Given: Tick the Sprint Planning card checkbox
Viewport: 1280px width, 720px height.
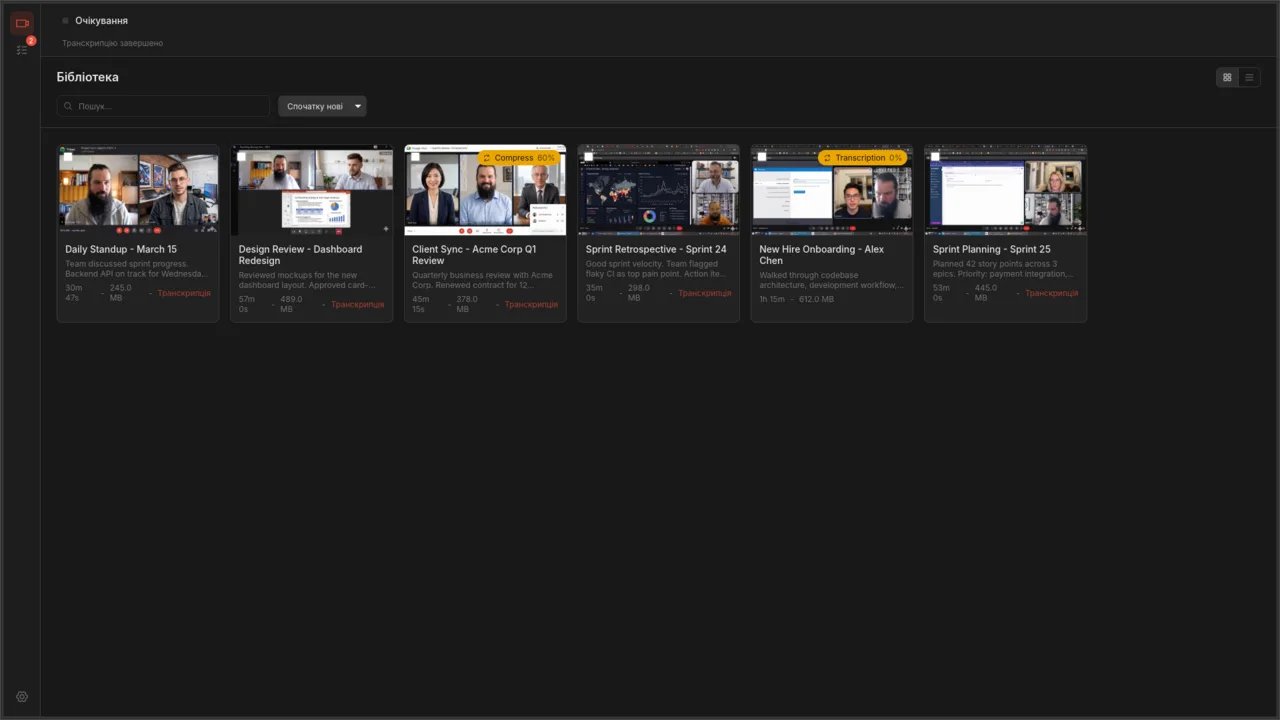Looking at the screenshot, I should tap(935, 157).
